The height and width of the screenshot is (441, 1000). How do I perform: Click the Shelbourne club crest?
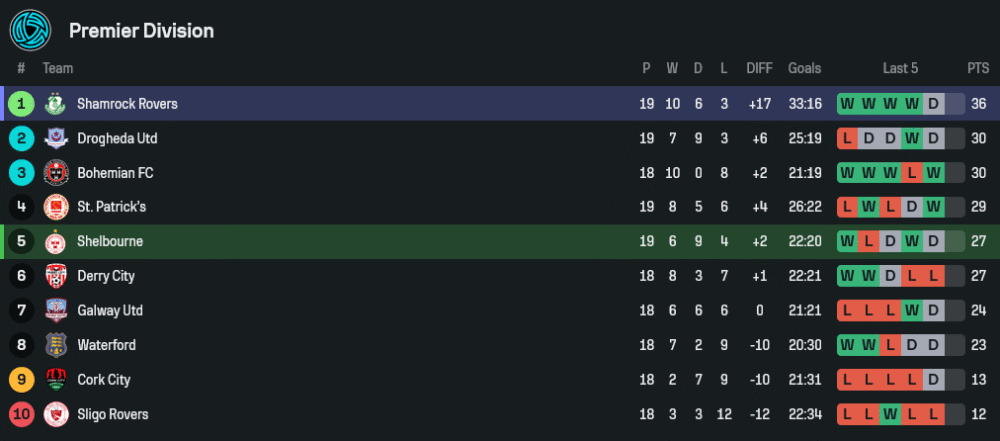(x=56, y=242)
